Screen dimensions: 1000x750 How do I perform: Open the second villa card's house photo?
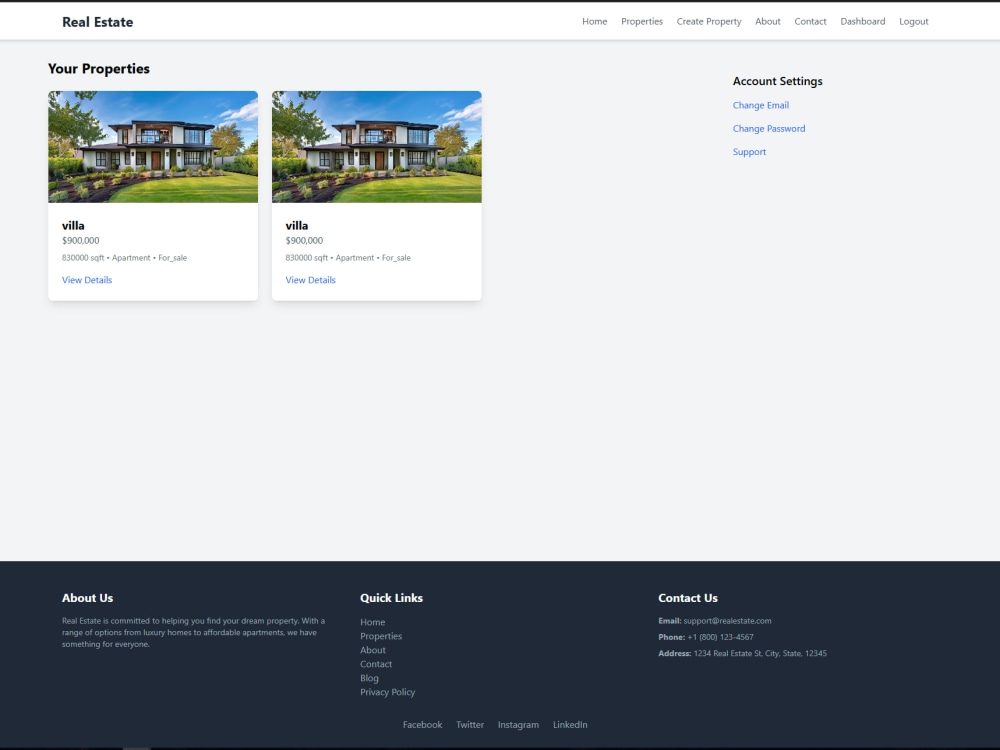point(376,147)
